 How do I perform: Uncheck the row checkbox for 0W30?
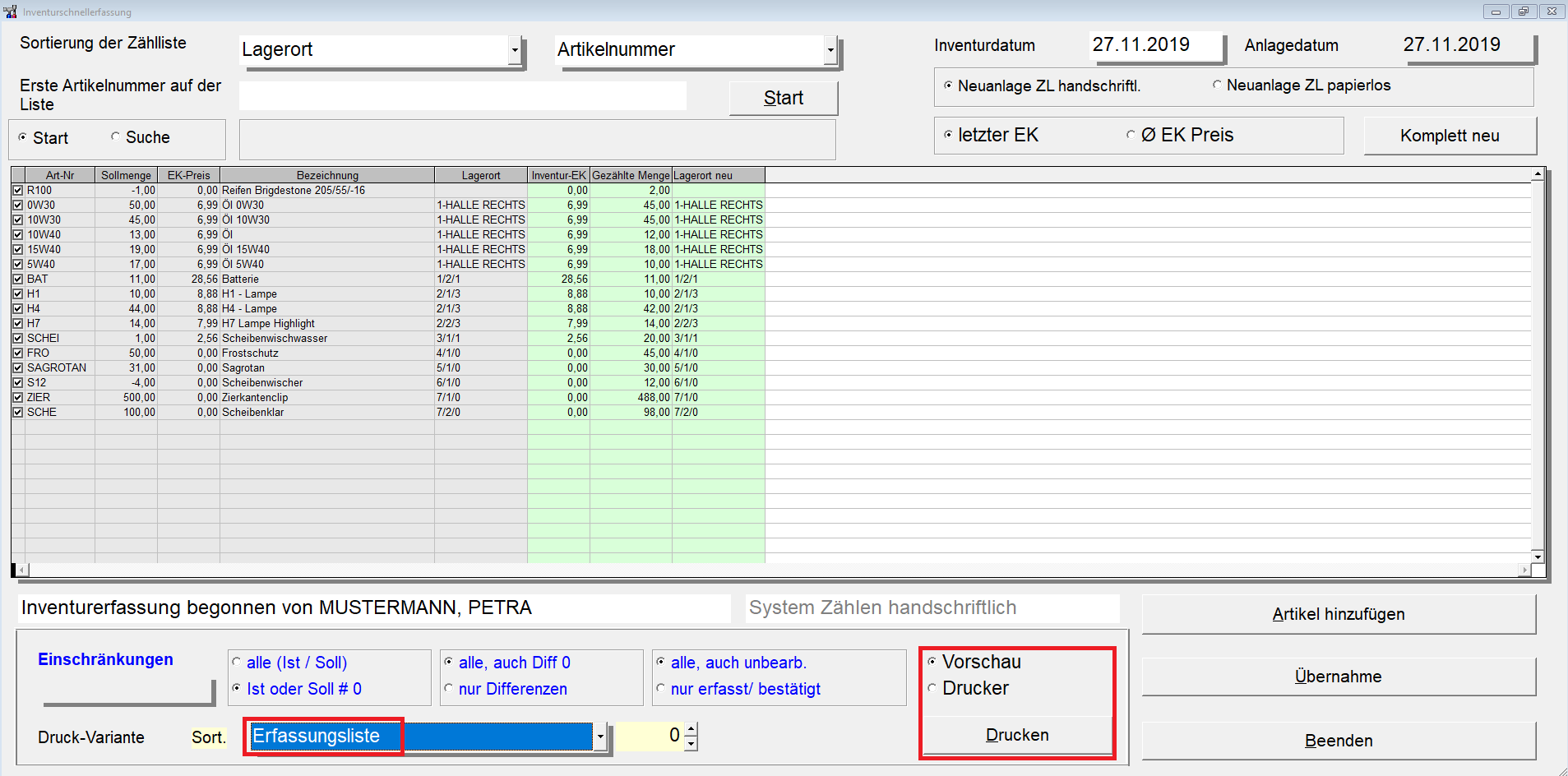[x=18, y=205]
